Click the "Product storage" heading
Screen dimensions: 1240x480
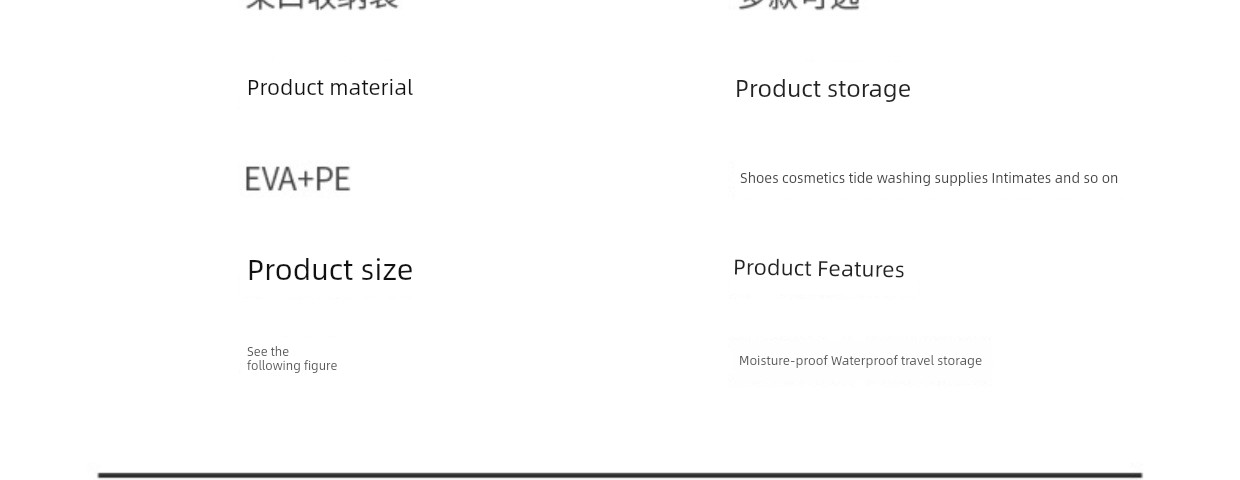823,89
